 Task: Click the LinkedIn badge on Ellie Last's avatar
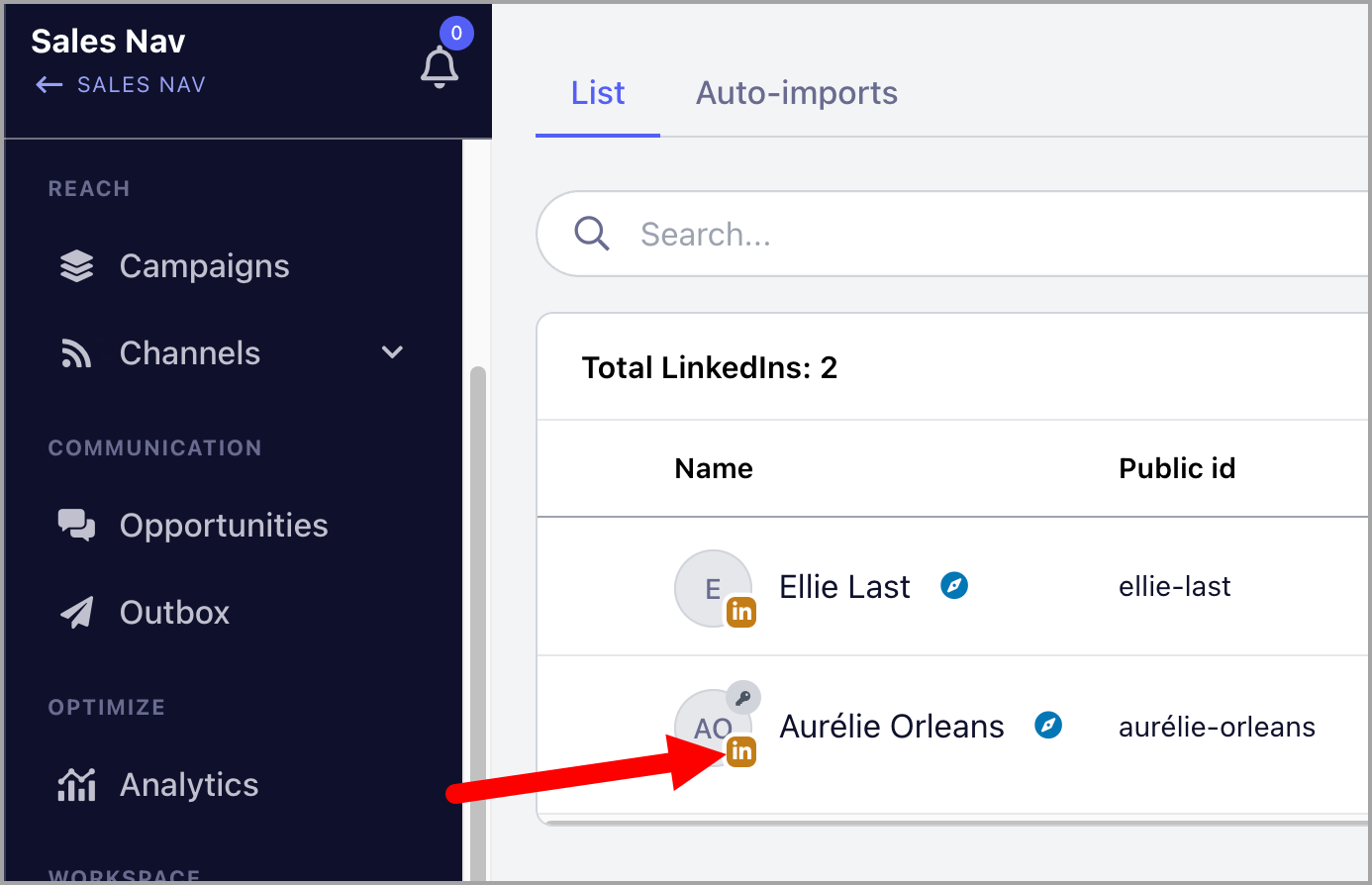point(741,612)
